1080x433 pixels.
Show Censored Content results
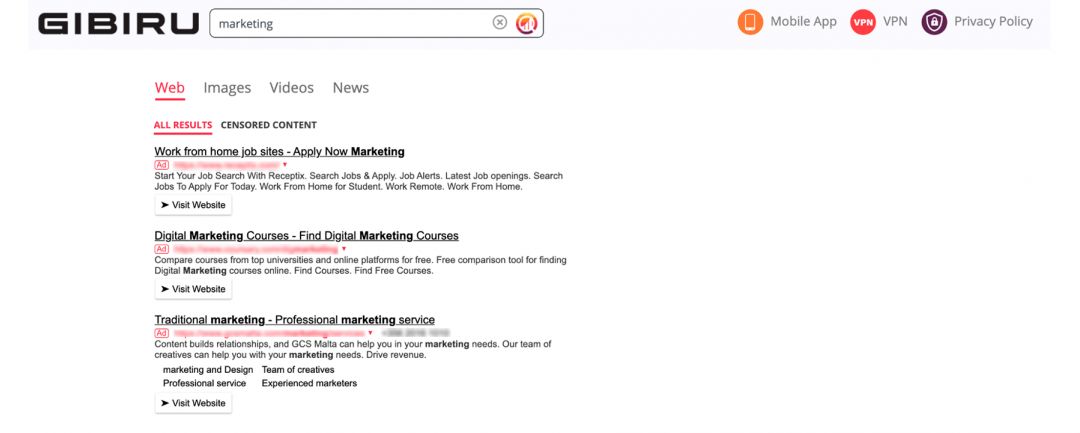pyautogui.click(x=268, y=125)
